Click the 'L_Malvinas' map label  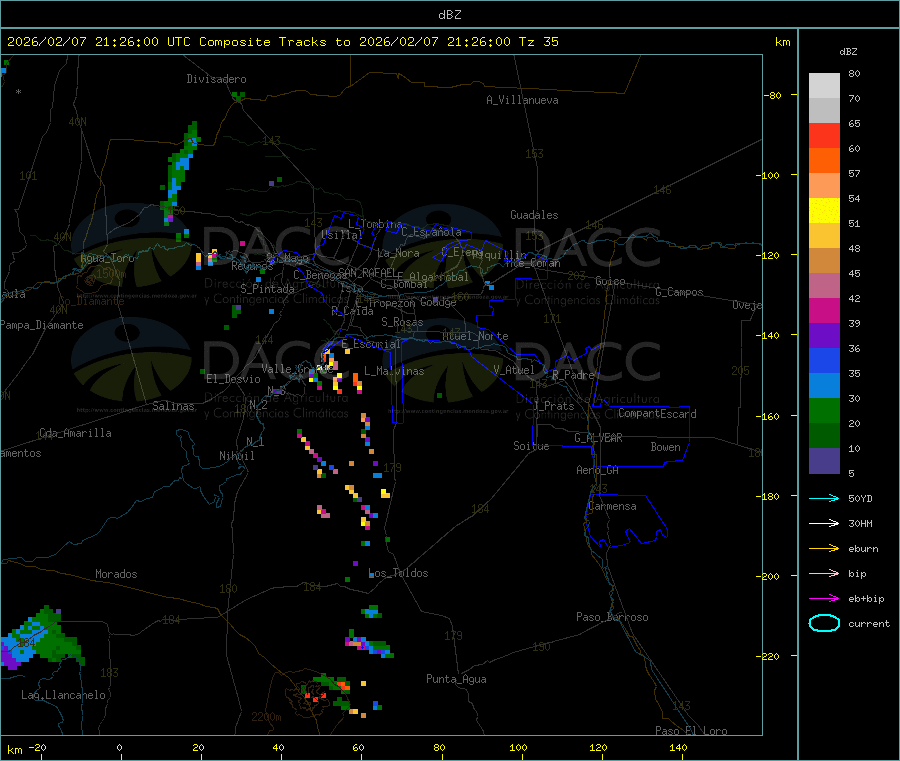click(394, 371)
